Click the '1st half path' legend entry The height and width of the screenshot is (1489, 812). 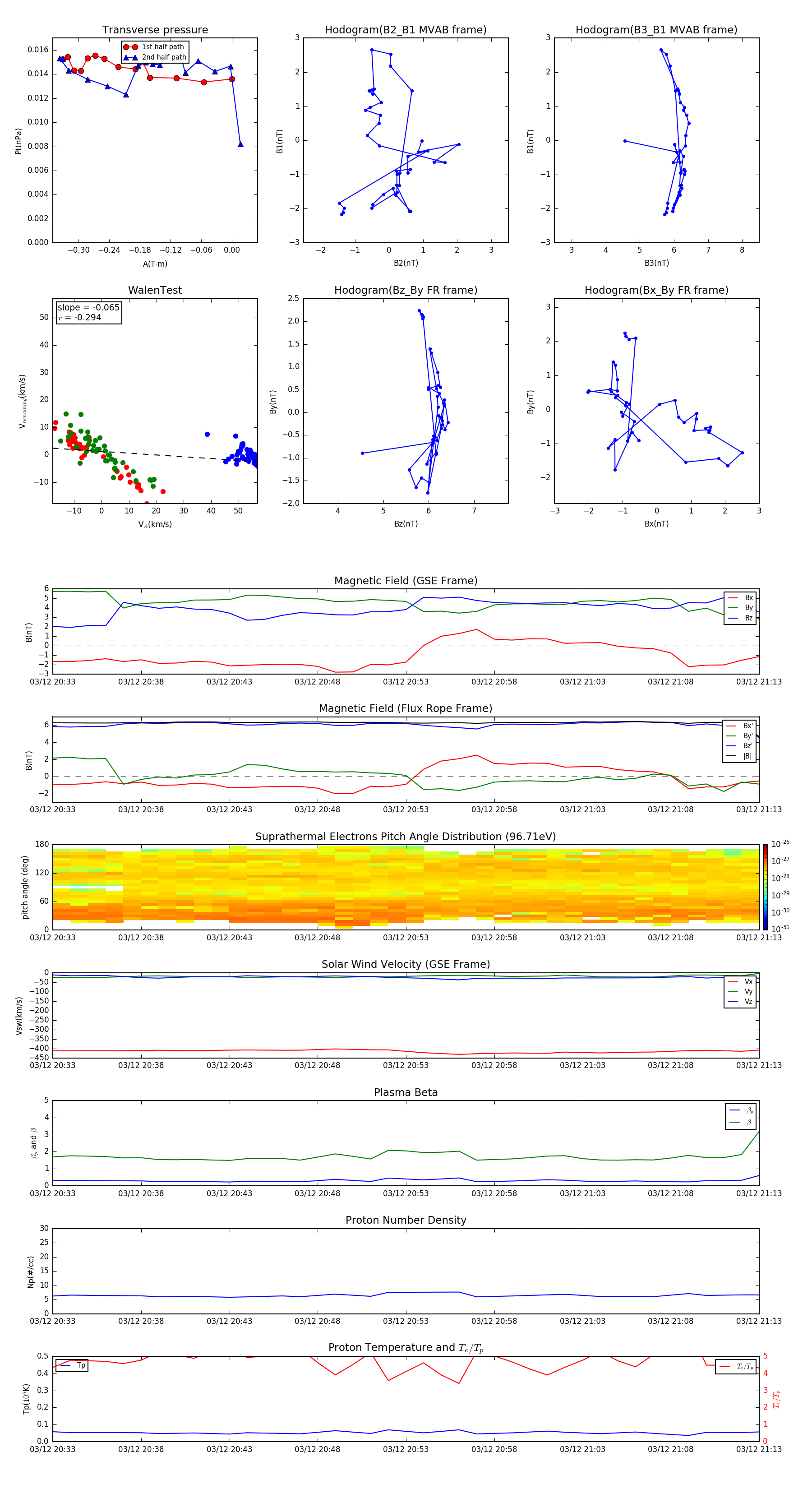pos(154,47)
